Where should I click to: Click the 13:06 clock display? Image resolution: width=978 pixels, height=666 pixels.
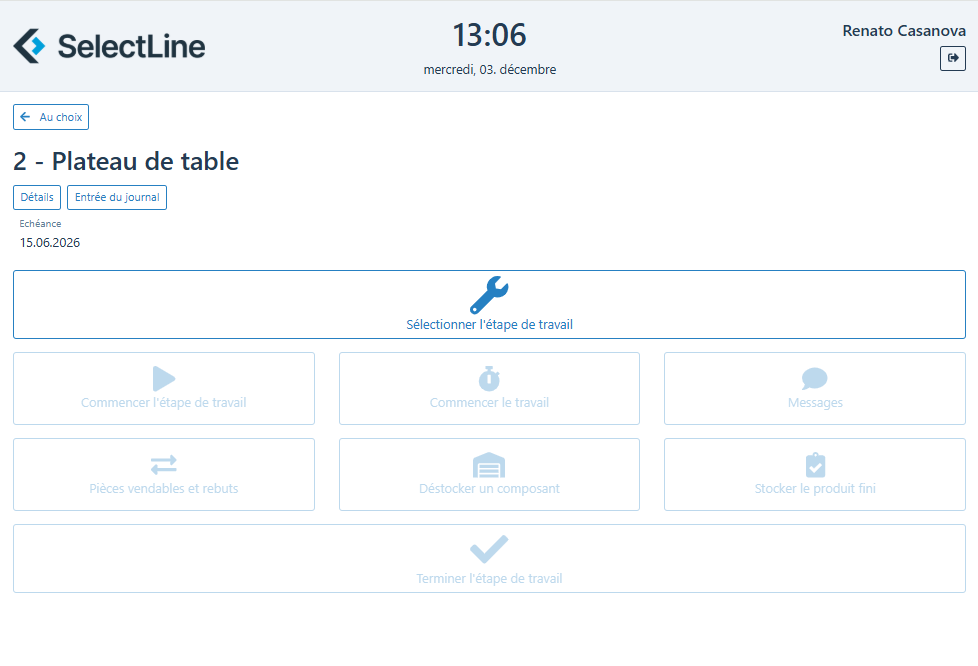489,35
